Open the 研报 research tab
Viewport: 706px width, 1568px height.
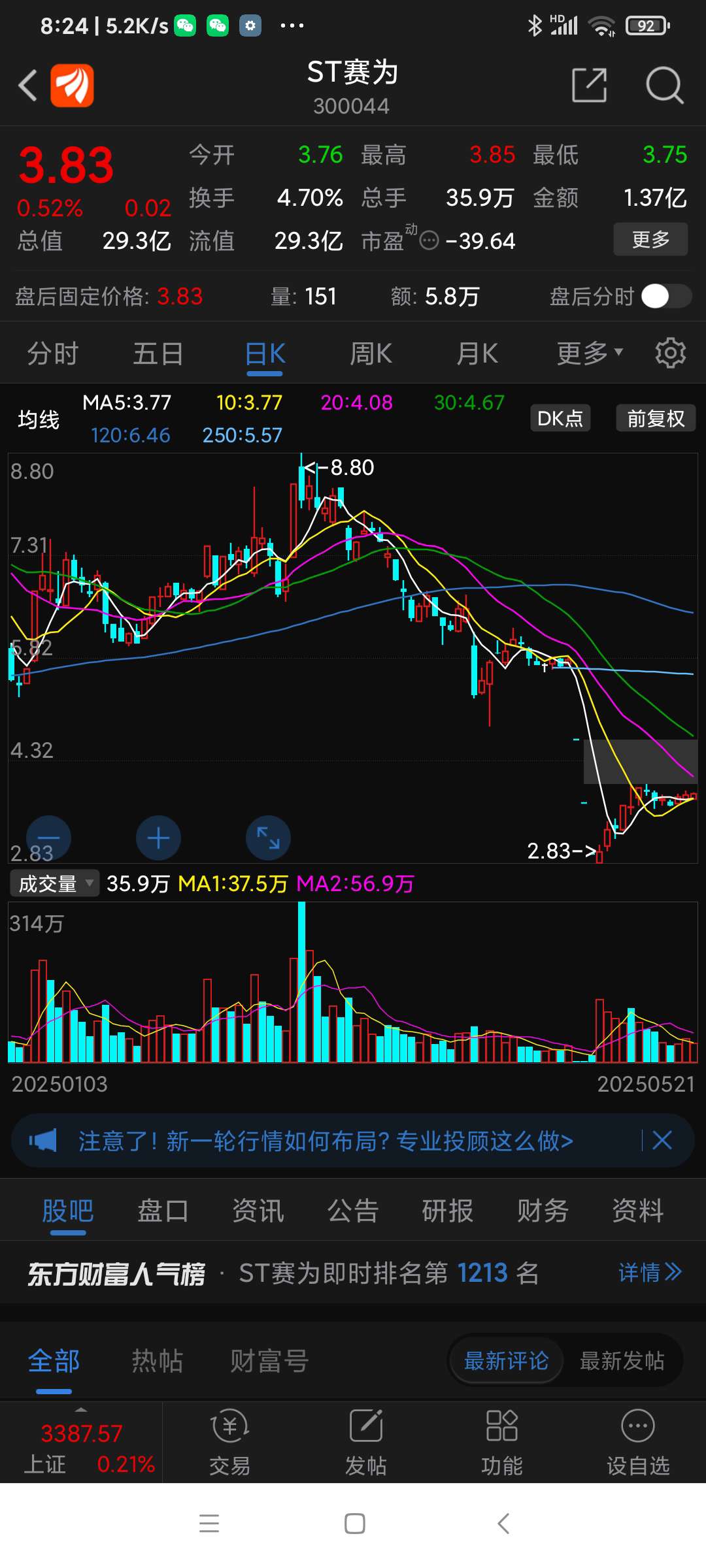448,1211
